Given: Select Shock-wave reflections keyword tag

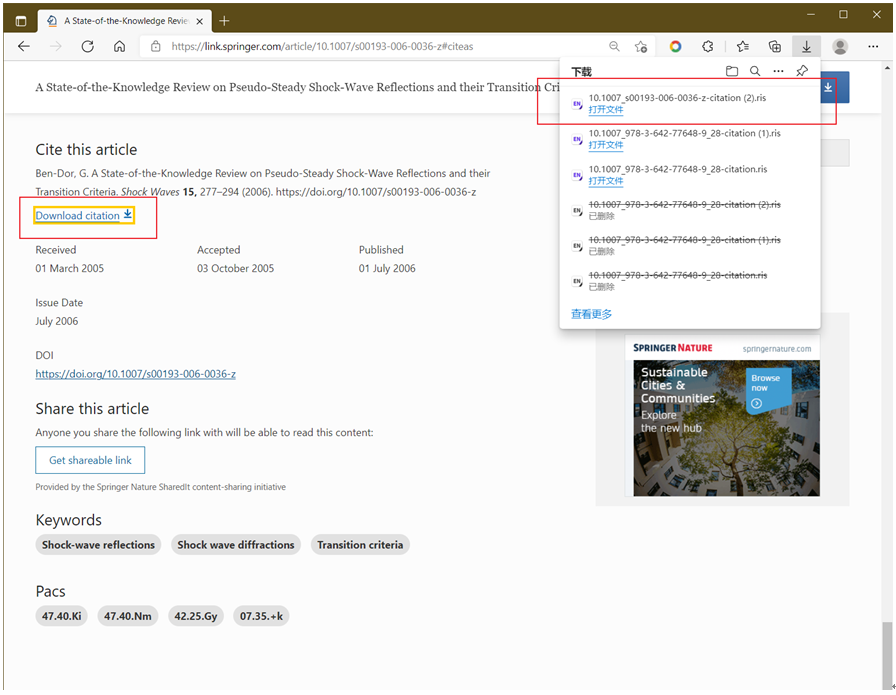Looking at the screenshot, I should pyautogui.click(x=98, y=545).
